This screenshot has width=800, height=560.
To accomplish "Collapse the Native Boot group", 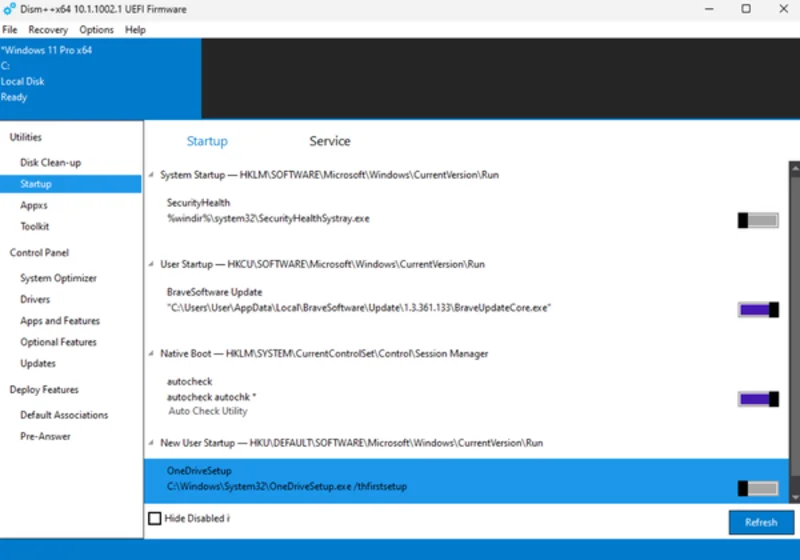I will click(x=152, y=353).
